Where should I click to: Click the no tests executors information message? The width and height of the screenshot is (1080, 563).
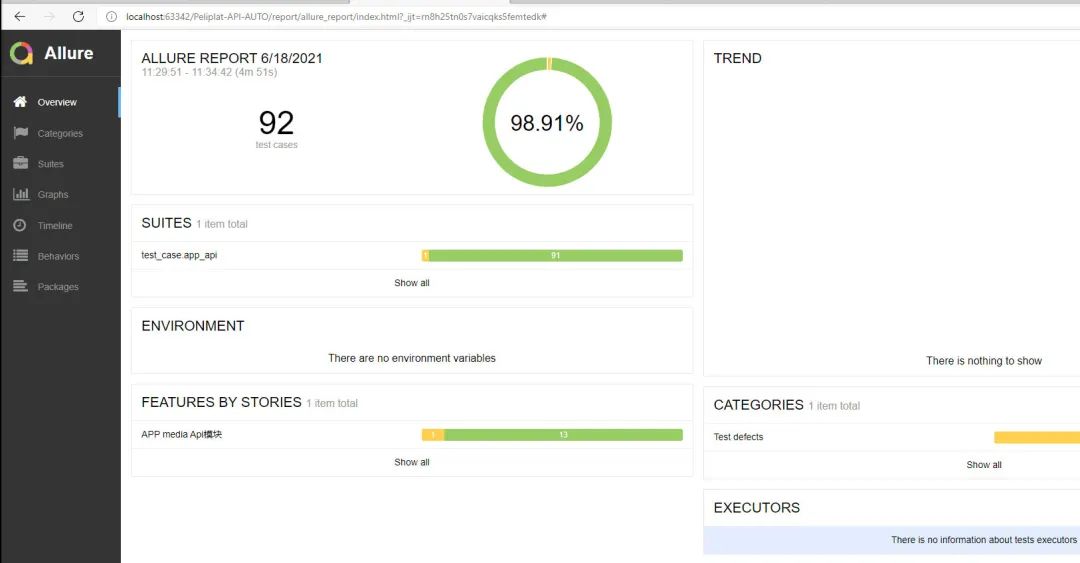[984, 540]
